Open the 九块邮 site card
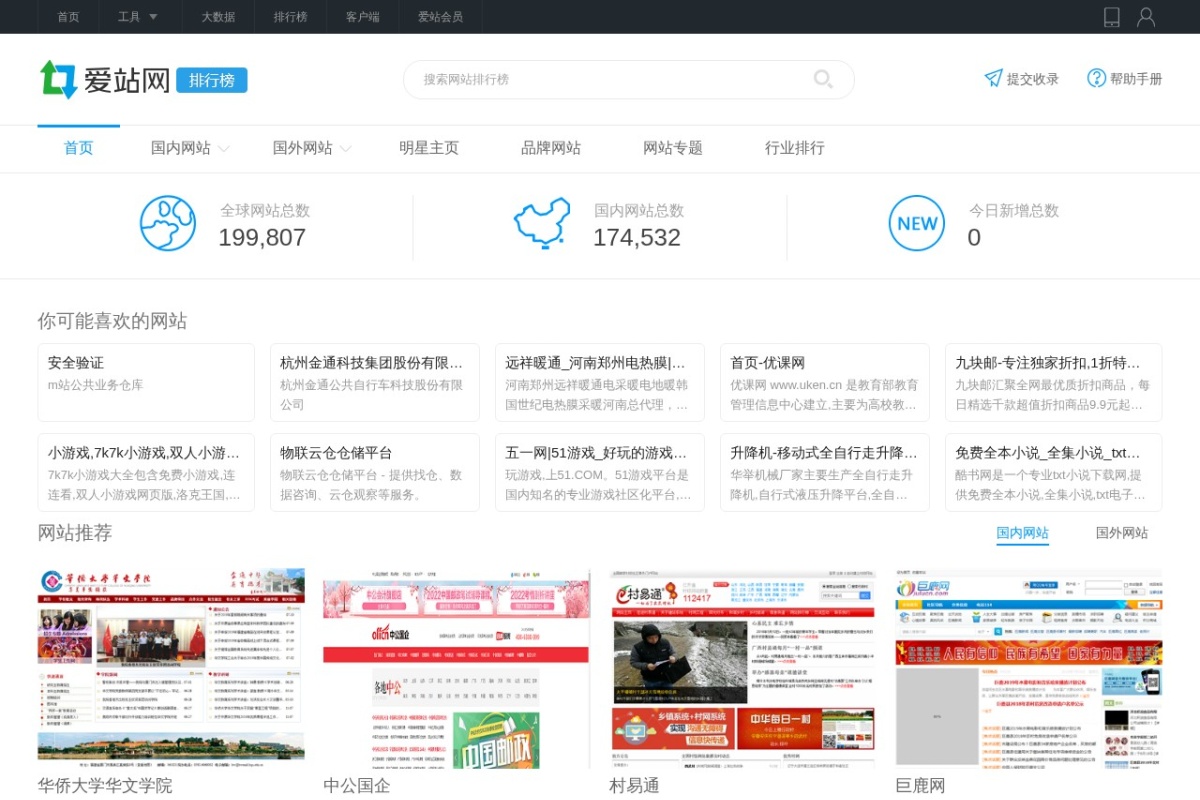Image resolution: width=1200 pixels, height=800 pixels. (1054, 382)
